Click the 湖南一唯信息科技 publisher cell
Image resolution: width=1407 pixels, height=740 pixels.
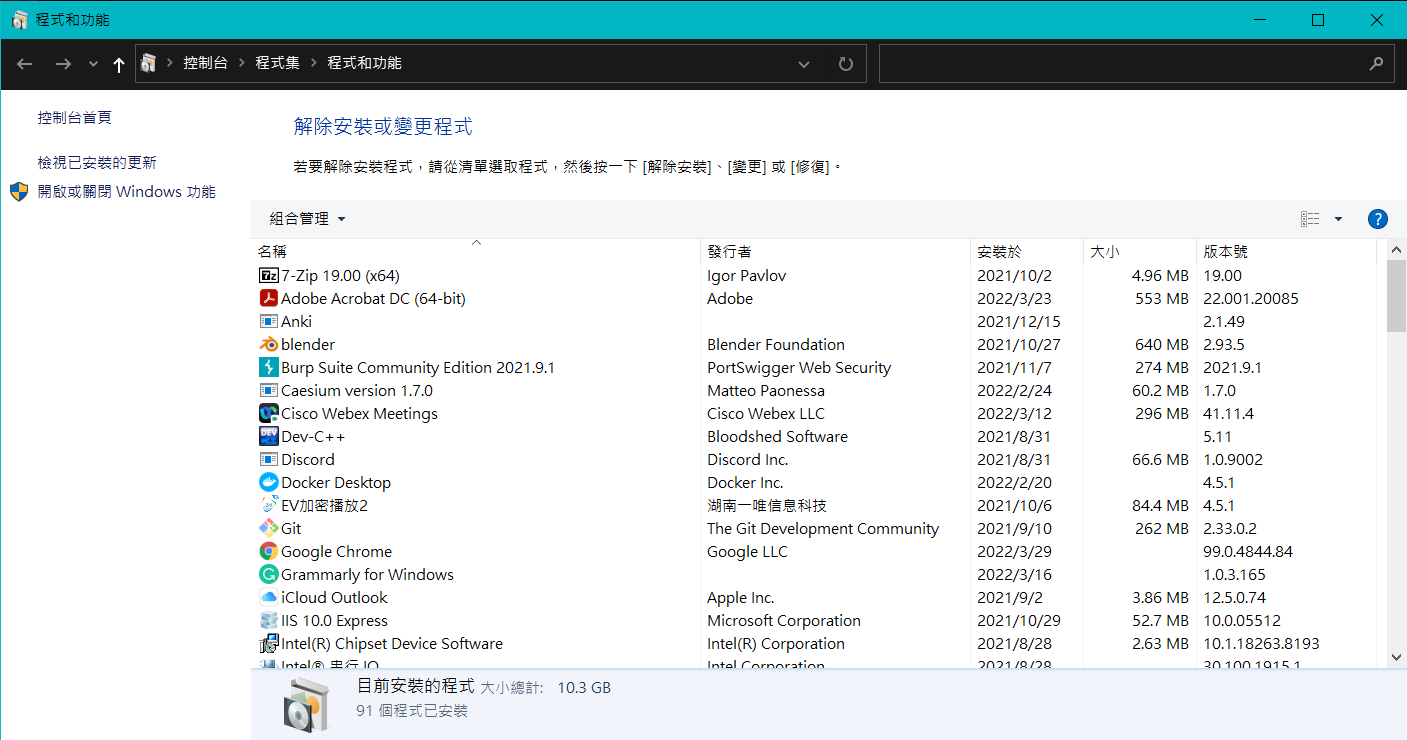(x=767, y=505)
